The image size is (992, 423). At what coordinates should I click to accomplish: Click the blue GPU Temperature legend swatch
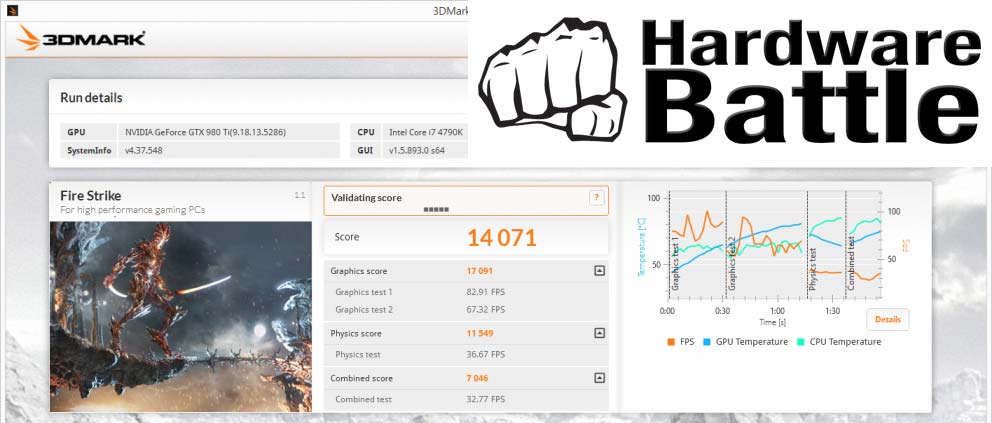pos(708,342)
